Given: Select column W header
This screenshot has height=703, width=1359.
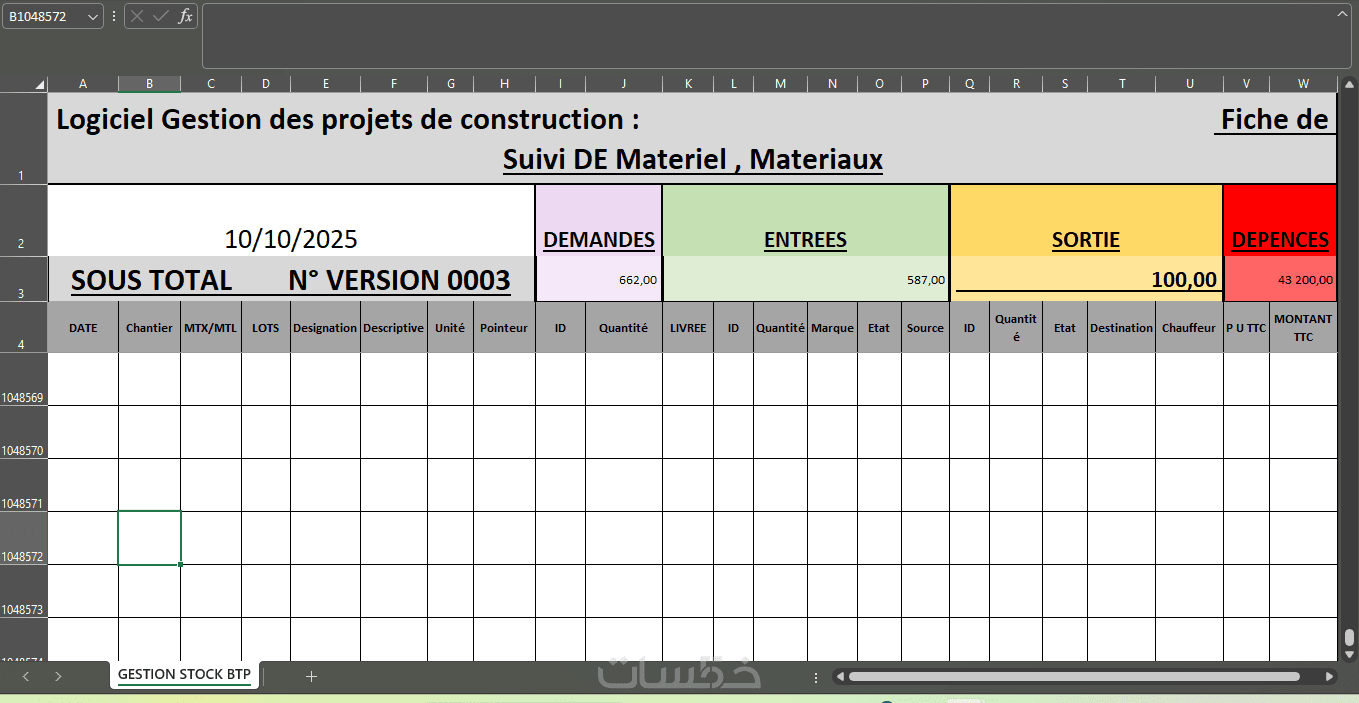Looking at the screenshot, I should pyautogui.click(x=1303, y=84).
